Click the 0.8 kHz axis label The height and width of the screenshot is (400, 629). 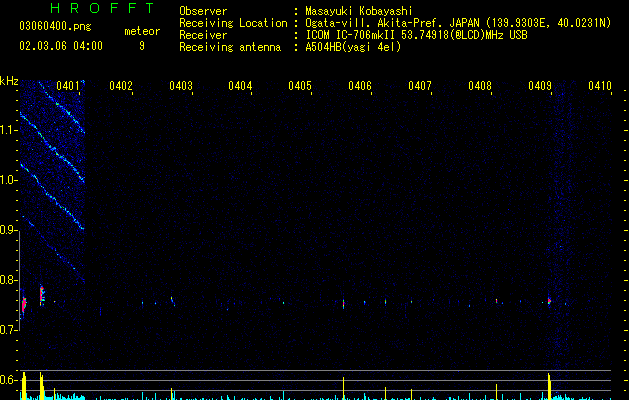pyautogui.click(x=9, y=280)
